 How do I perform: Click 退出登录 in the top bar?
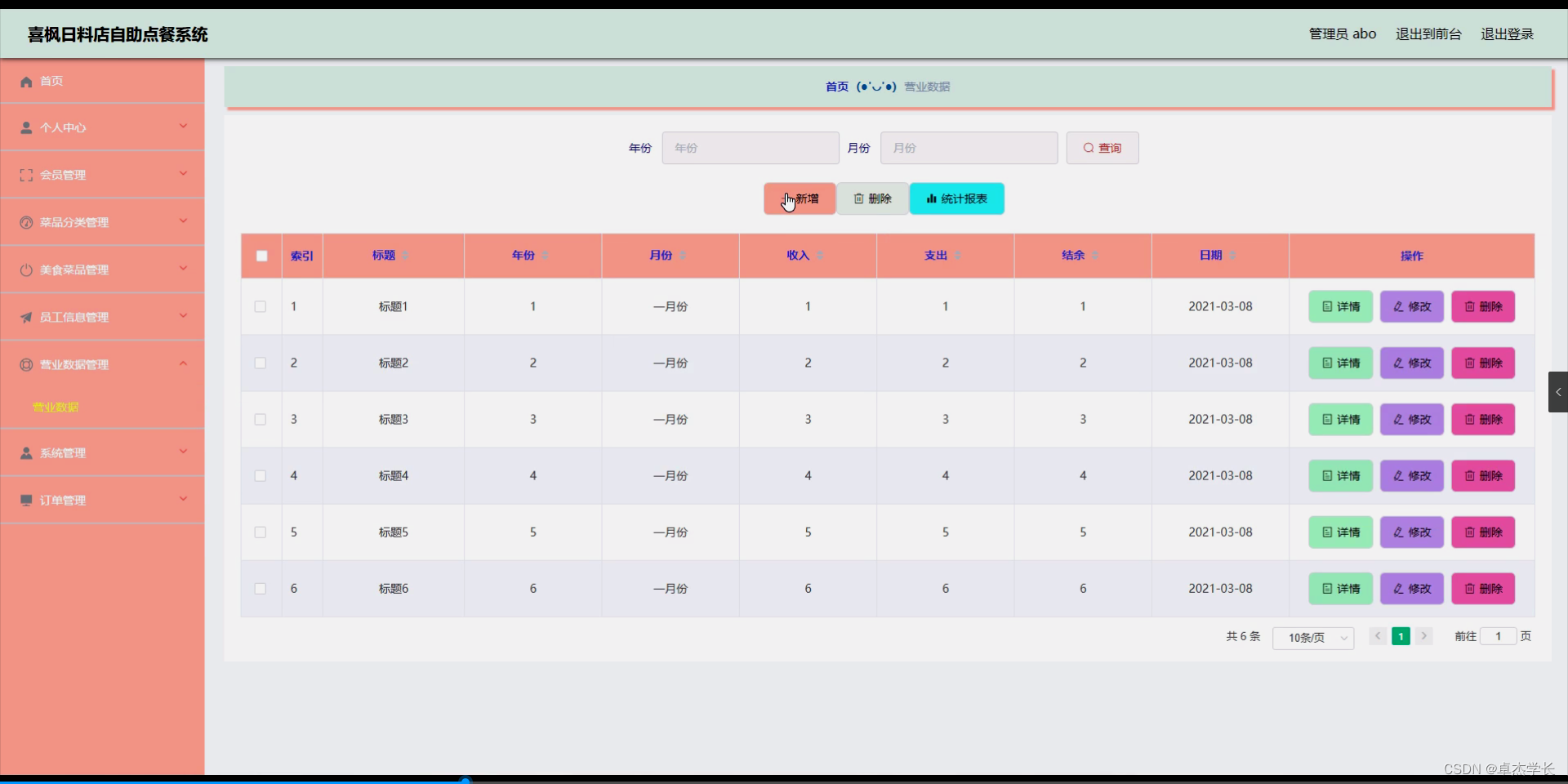coord(1508,33)
